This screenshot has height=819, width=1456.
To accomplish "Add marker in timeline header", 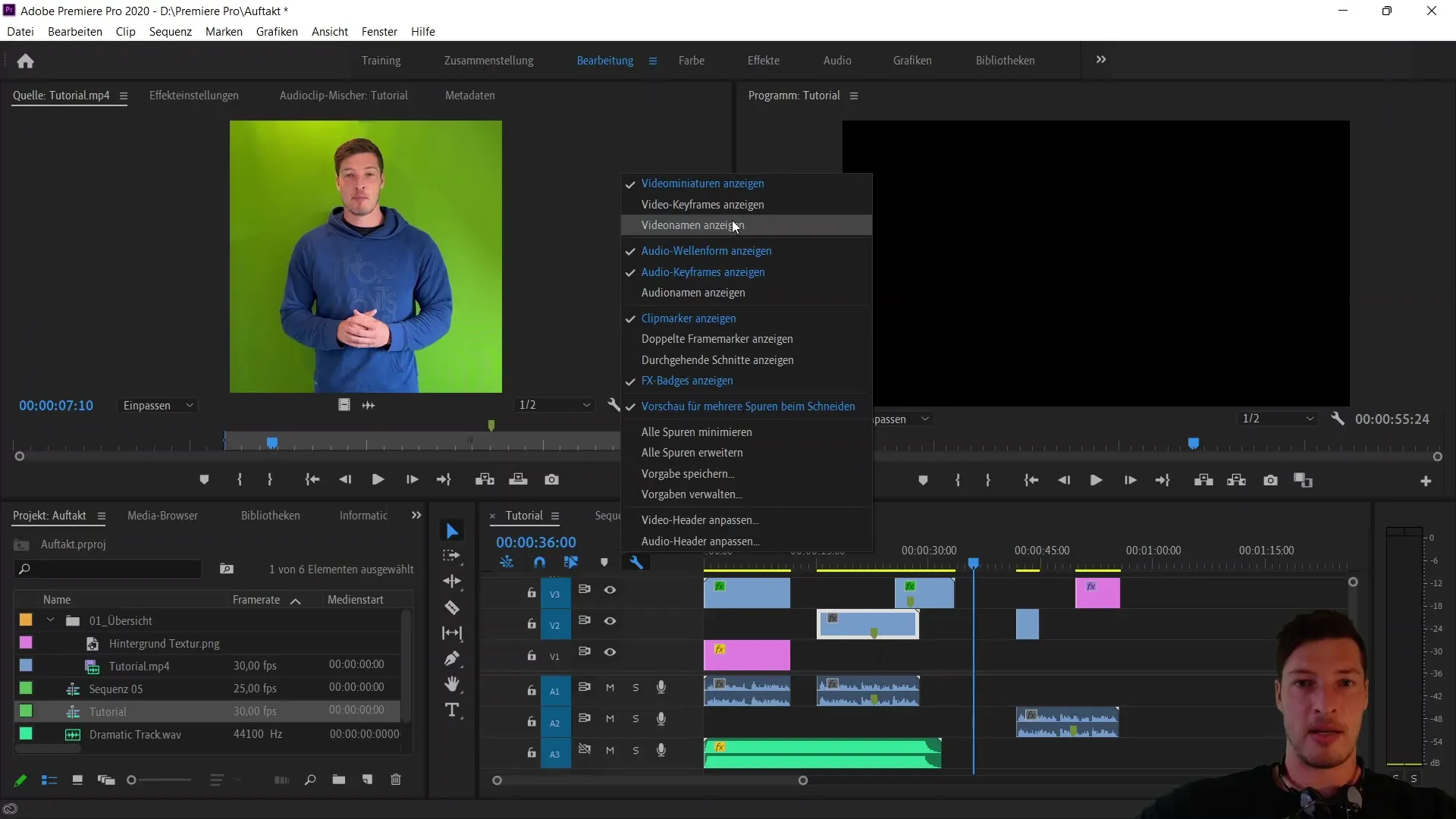I will [x=604, y=563].
